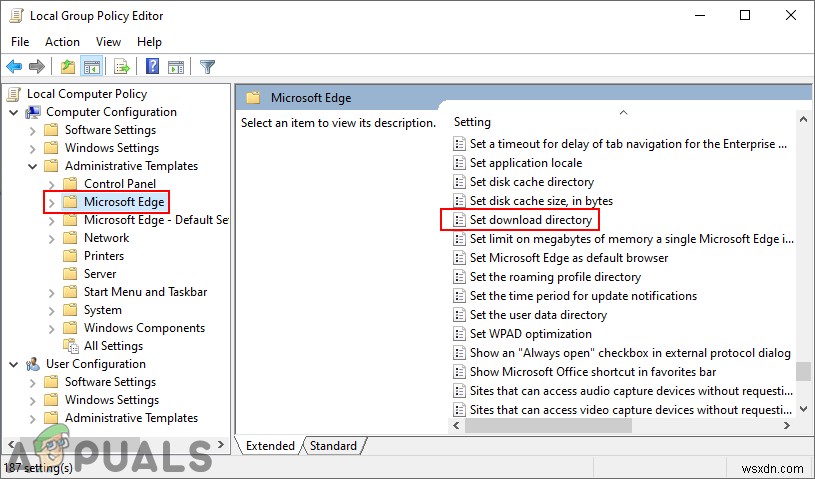Click policy icon beside Set disk cache directory

tap(459, 182)
